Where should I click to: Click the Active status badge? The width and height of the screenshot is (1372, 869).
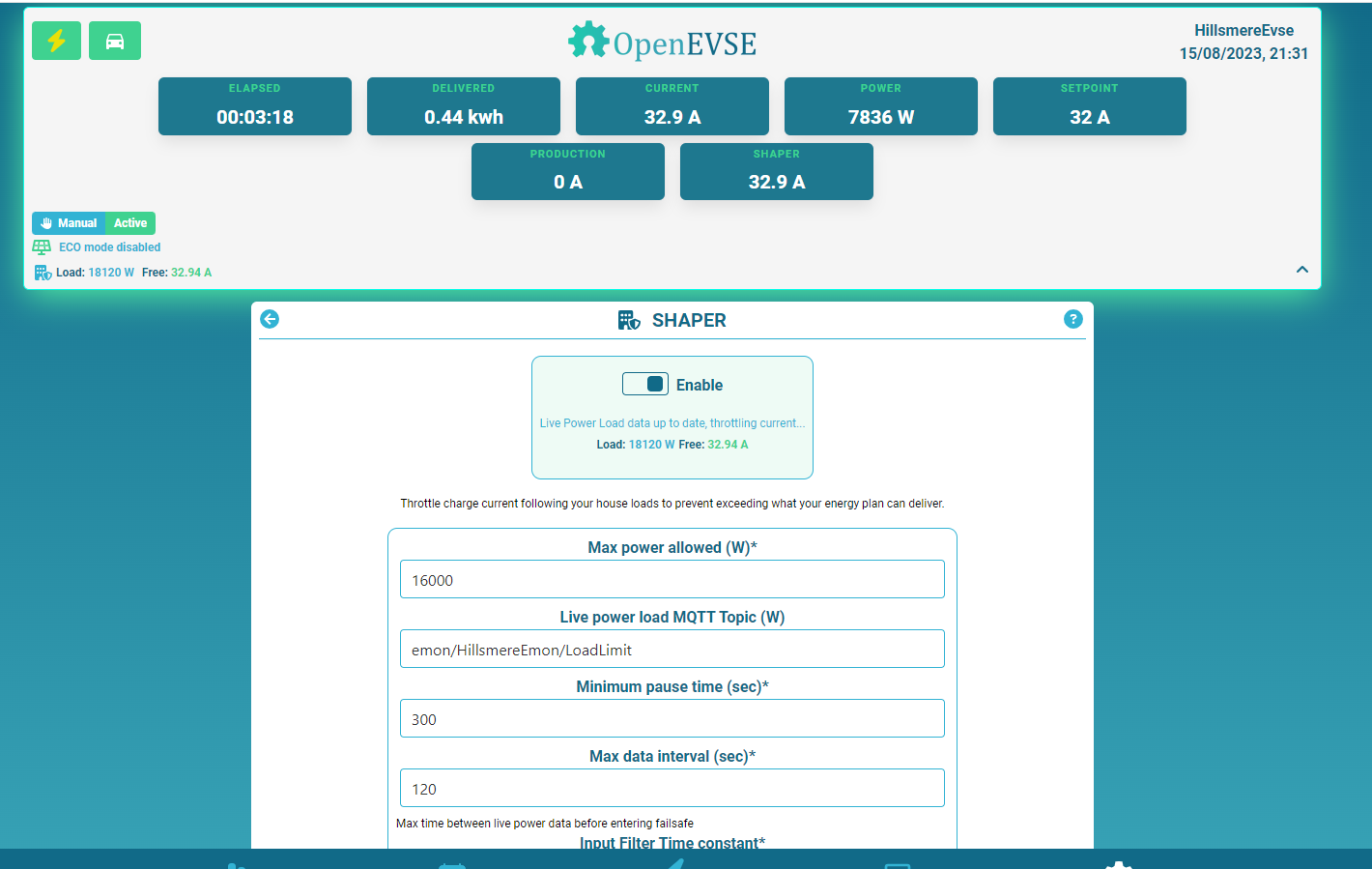point(130,223)
